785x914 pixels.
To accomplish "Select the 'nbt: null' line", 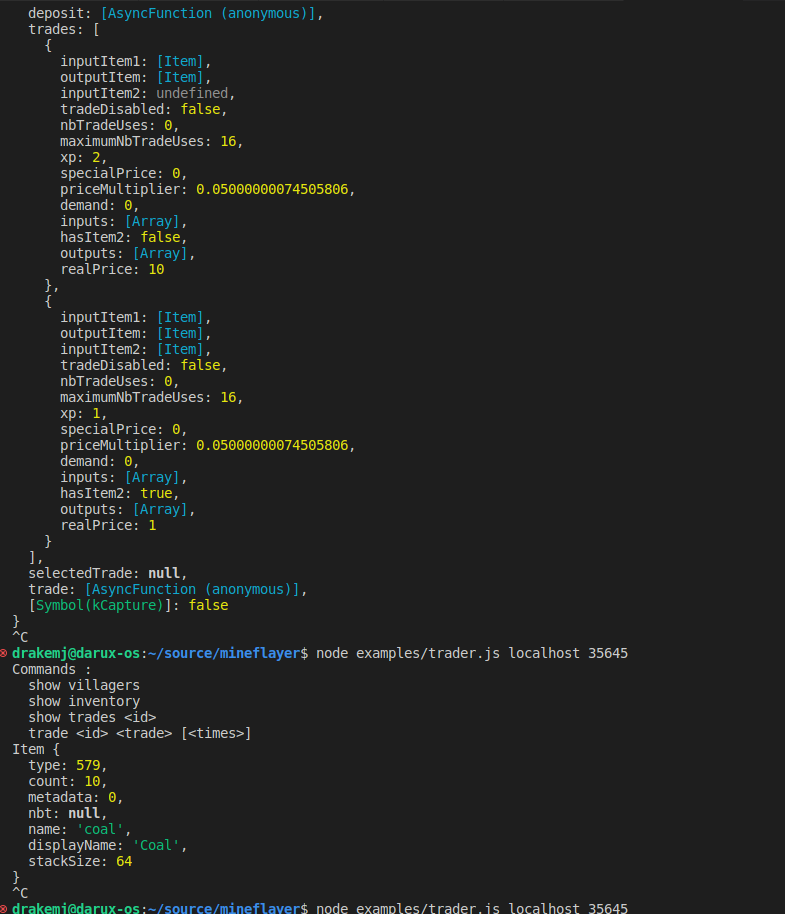I will coord(68,813).
